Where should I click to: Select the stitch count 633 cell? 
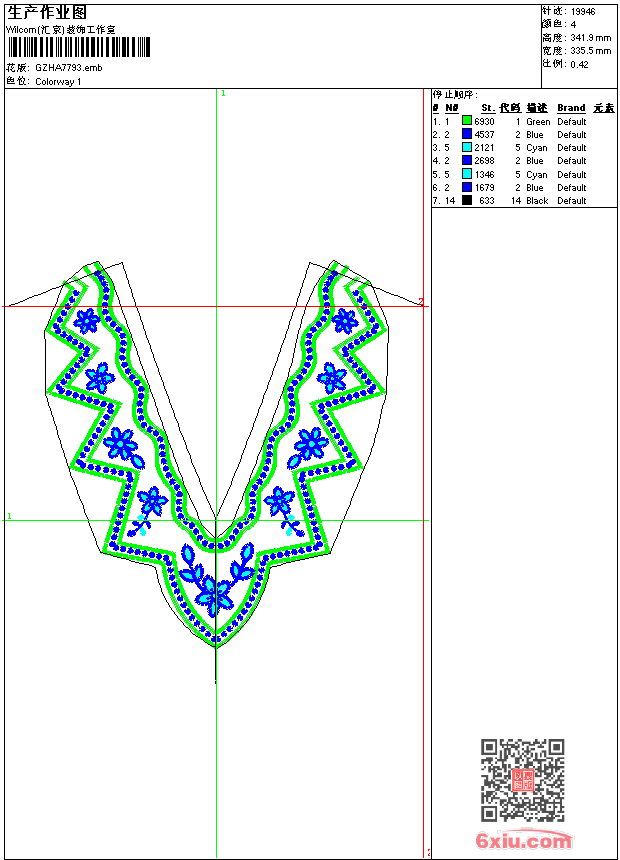pyautogui.click(x=487, y=201)
